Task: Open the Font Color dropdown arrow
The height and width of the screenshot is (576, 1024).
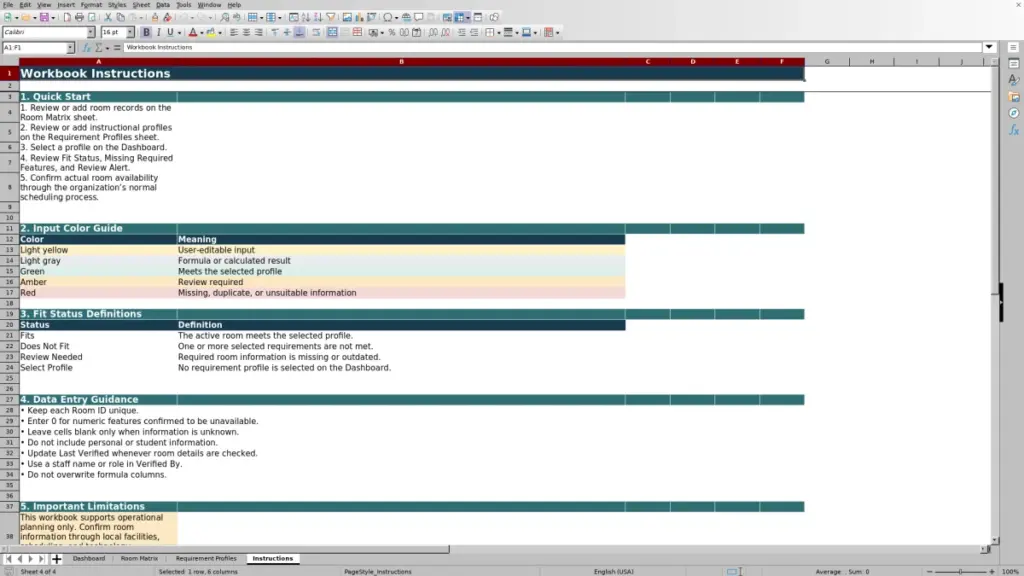Action: point(201,33)
